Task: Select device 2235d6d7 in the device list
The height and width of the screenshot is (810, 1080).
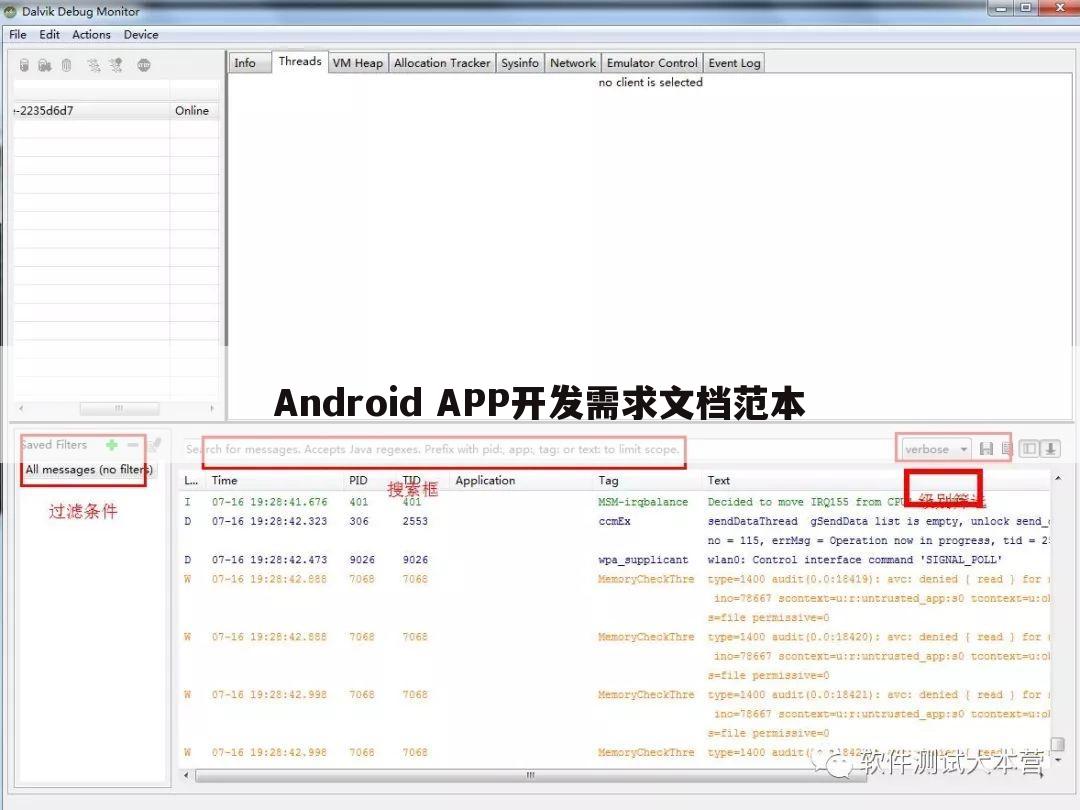Action: 91,111
